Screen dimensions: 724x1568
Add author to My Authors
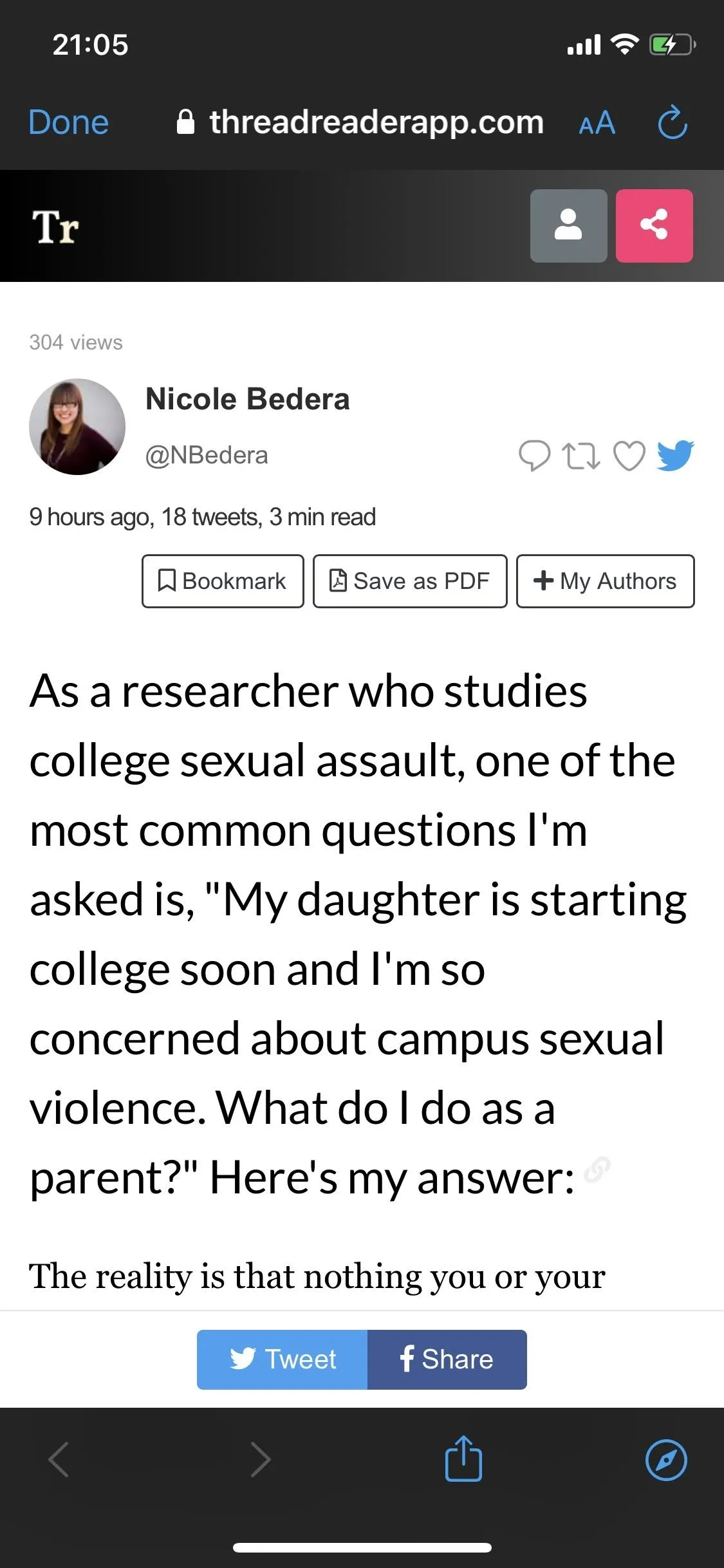tap(606, 581)
